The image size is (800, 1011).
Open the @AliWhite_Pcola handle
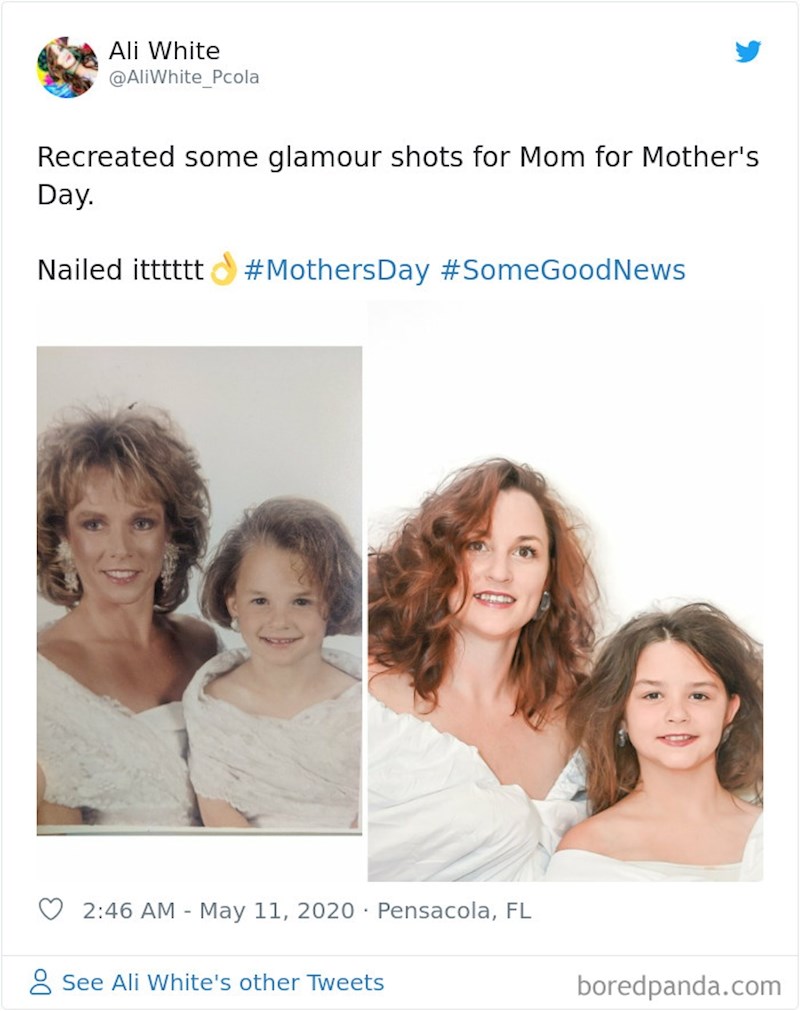click(183, 77)
